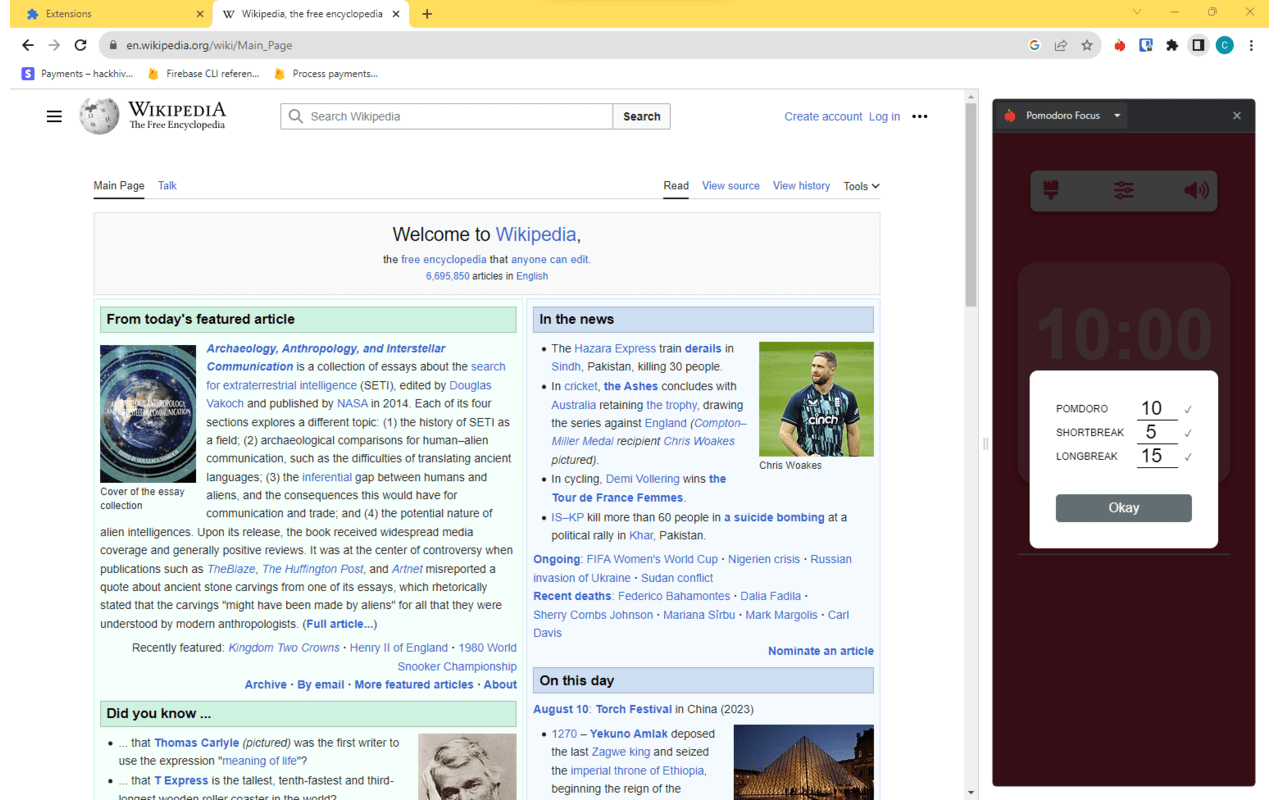Click the tomato icon in side panel header
Image resolution: width=1280 pixels, height=800 pixels.
[x=1010, y=116]
